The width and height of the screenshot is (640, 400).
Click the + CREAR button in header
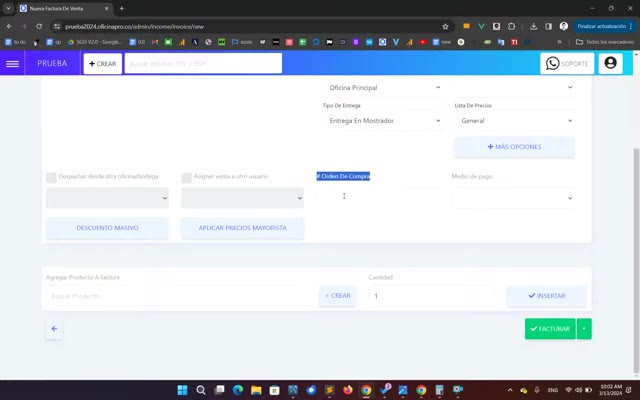click(102, 64)
